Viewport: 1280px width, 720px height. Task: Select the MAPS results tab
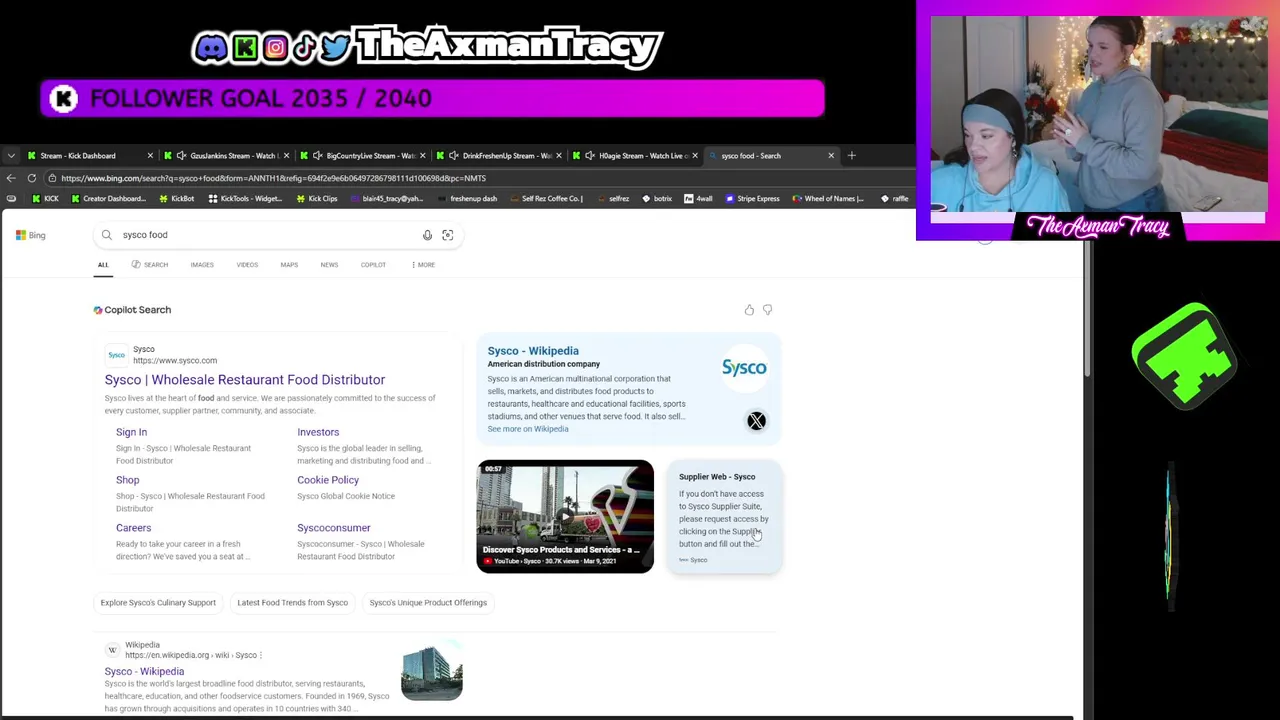pyautogui.click(x=289, y=265)
